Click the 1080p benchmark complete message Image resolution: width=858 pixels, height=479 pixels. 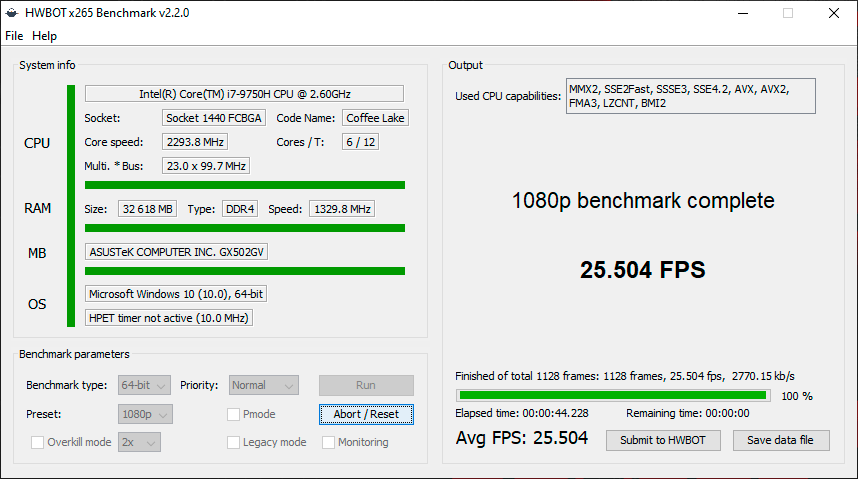pos(643,201)
